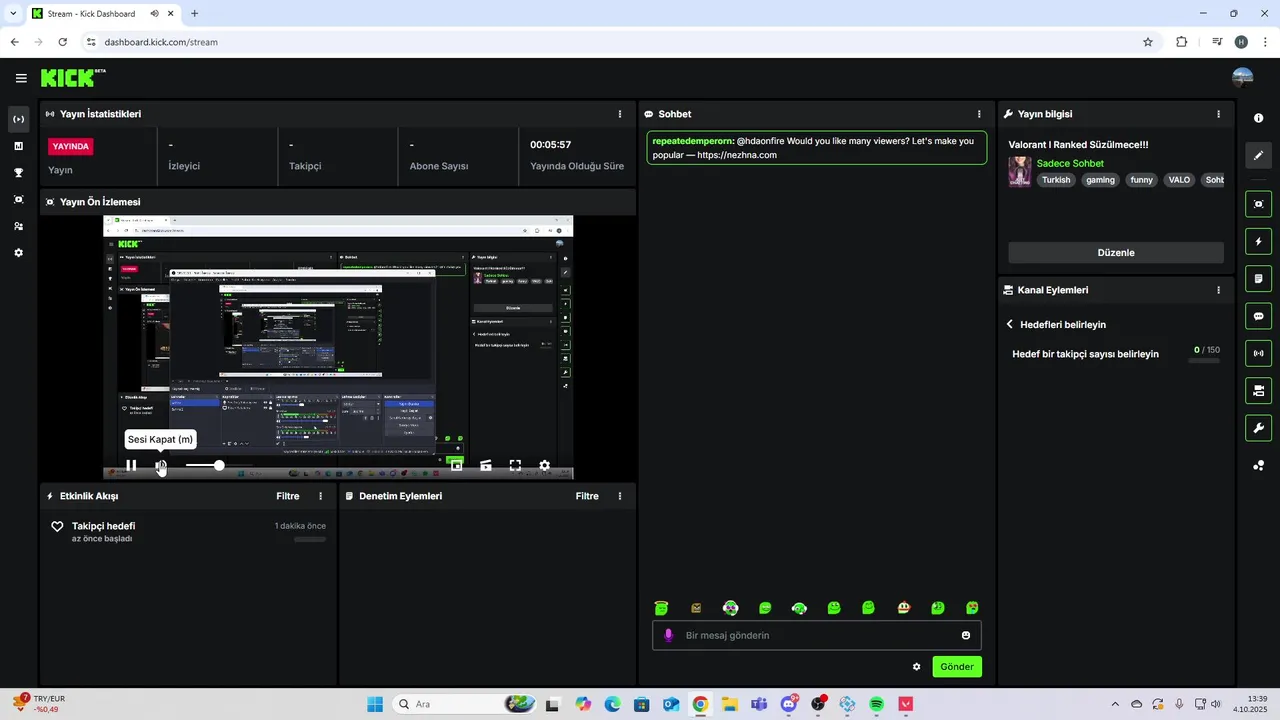
Task: Open Denetim Eylemleri panel three-dot menu
Action: tap(620, 496)
